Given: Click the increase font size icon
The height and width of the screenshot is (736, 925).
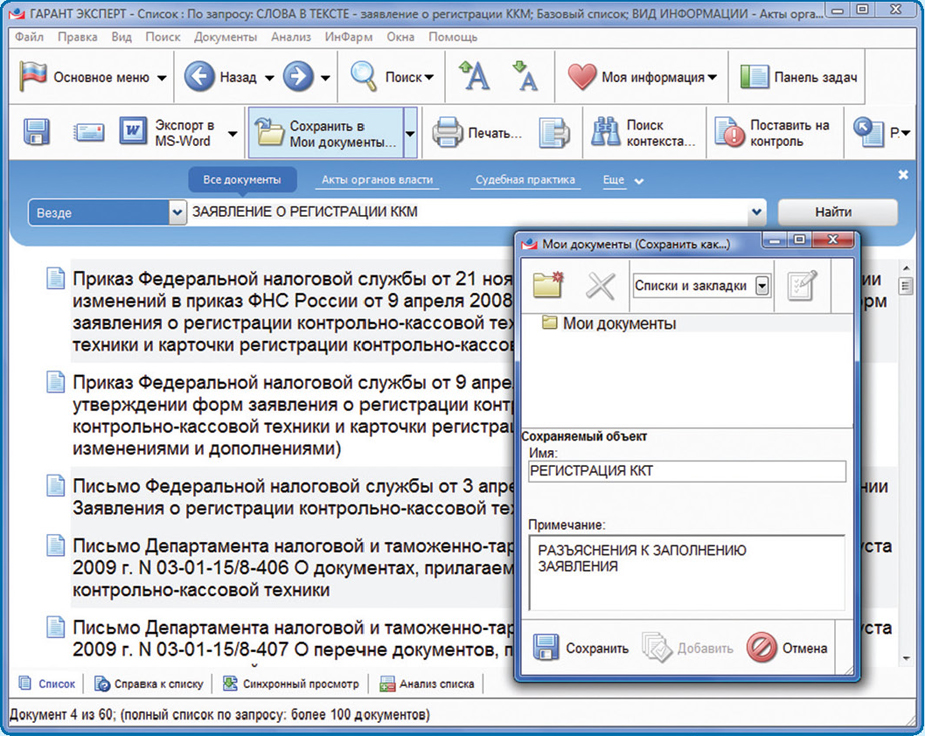Looking at the screenshot, I should tap(474, 77).
